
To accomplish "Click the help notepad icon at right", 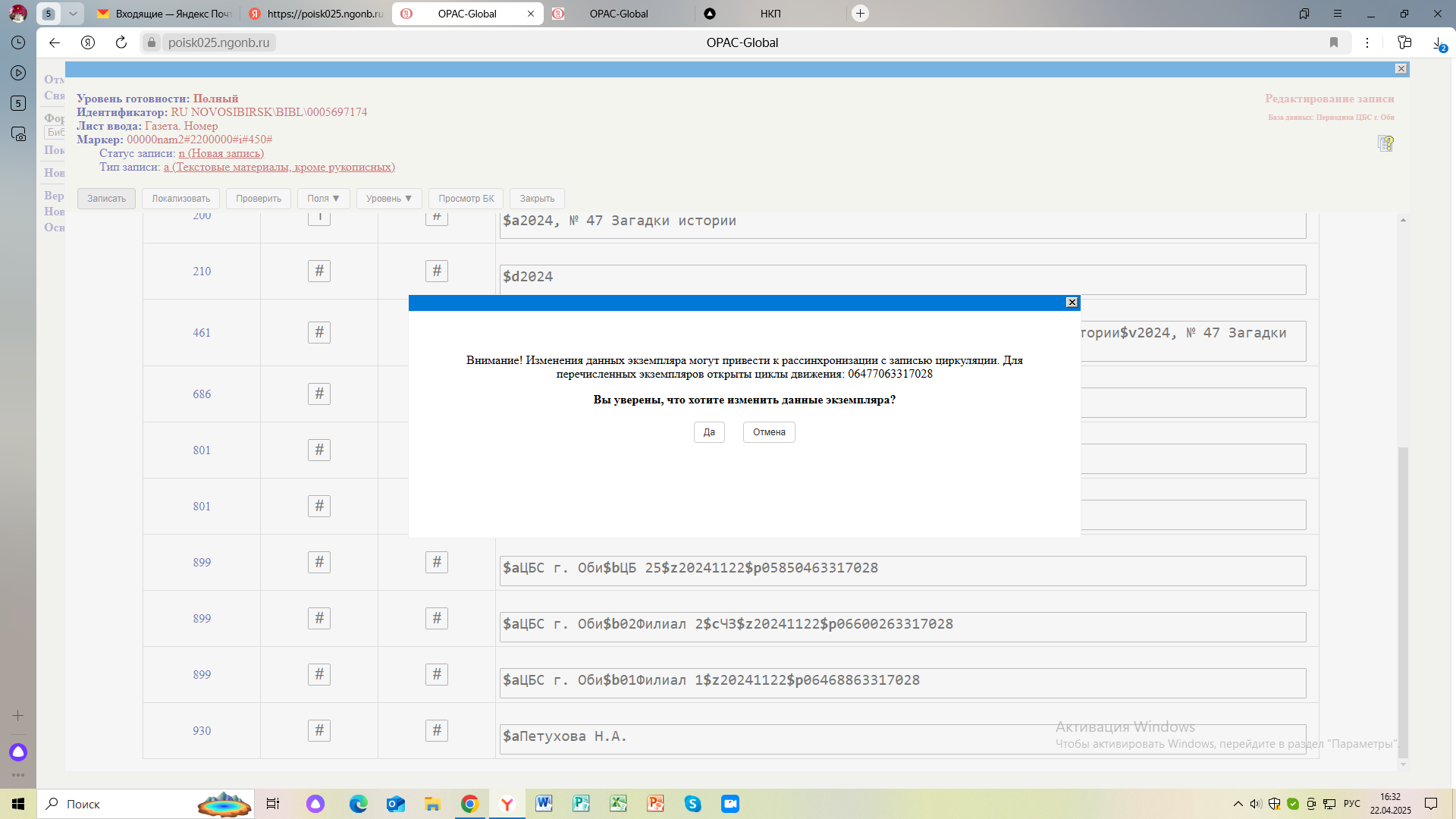I will (x=1385, y=143).
